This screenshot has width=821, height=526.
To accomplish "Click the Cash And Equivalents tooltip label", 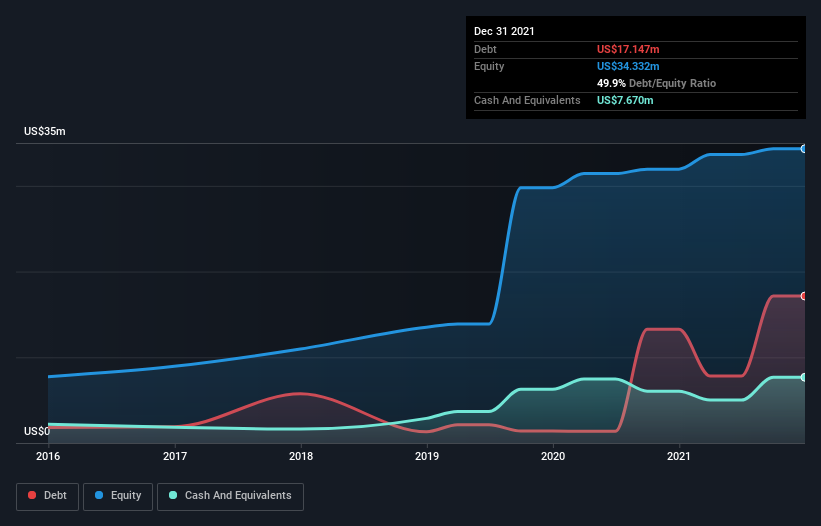I will point(527,100).
